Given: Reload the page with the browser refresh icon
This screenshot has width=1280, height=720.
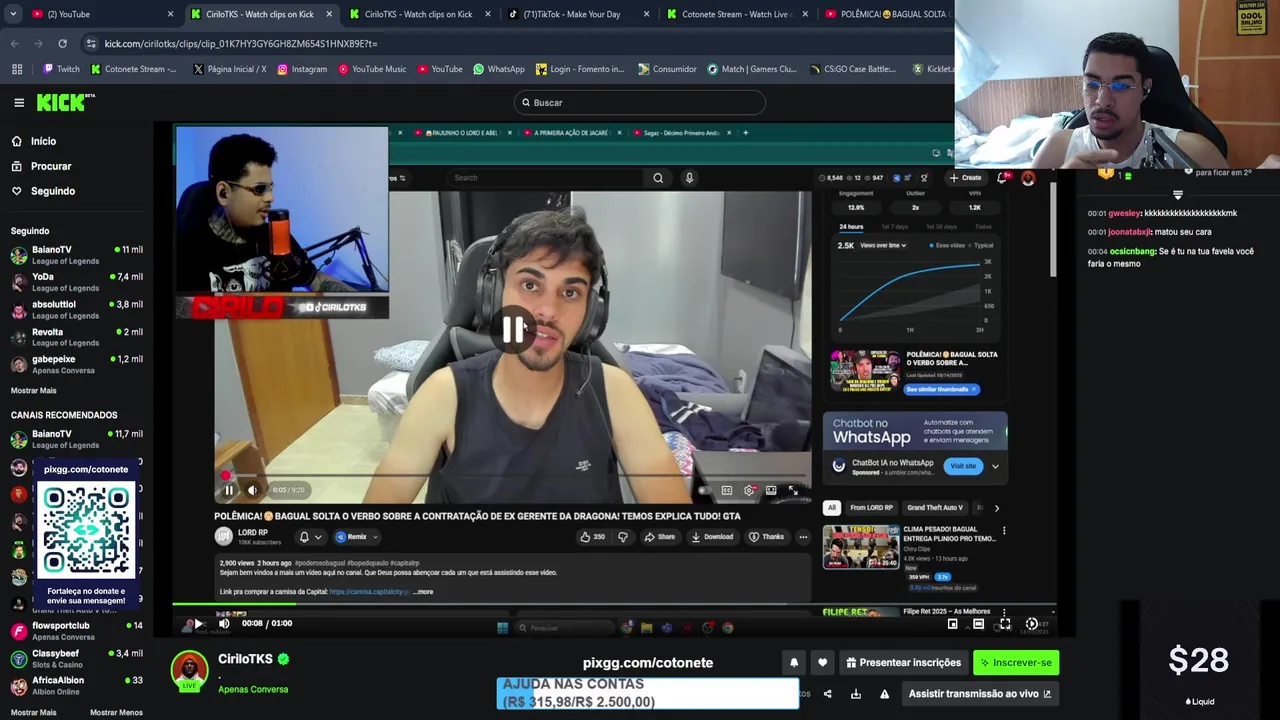Looking at the screenshot, I should (x=62, y=44).
